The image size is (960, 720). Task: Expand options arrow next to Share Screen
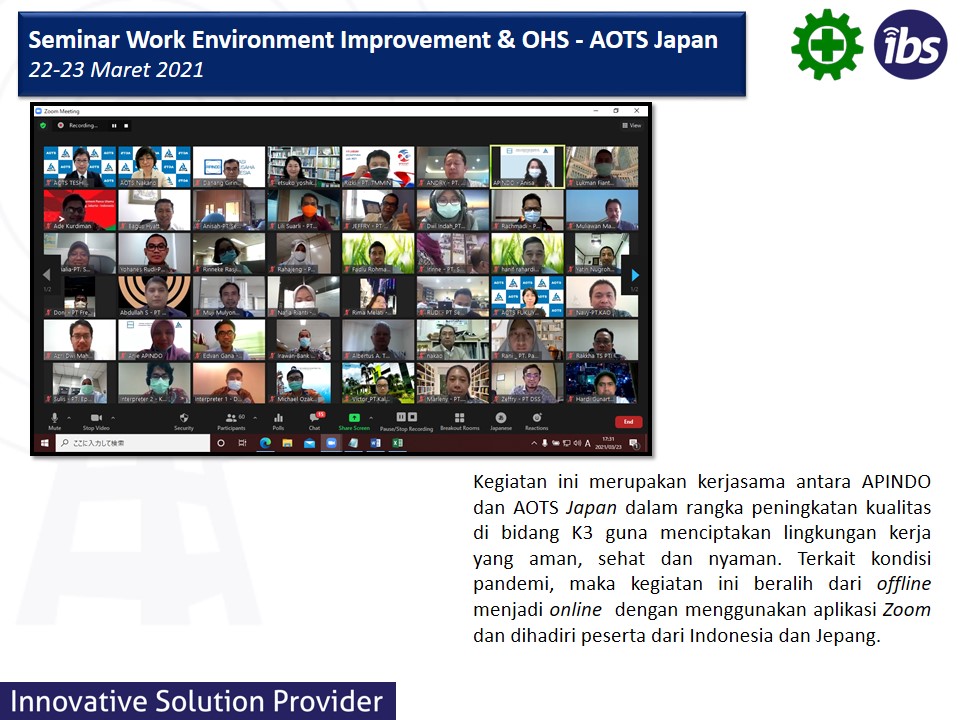371,418
